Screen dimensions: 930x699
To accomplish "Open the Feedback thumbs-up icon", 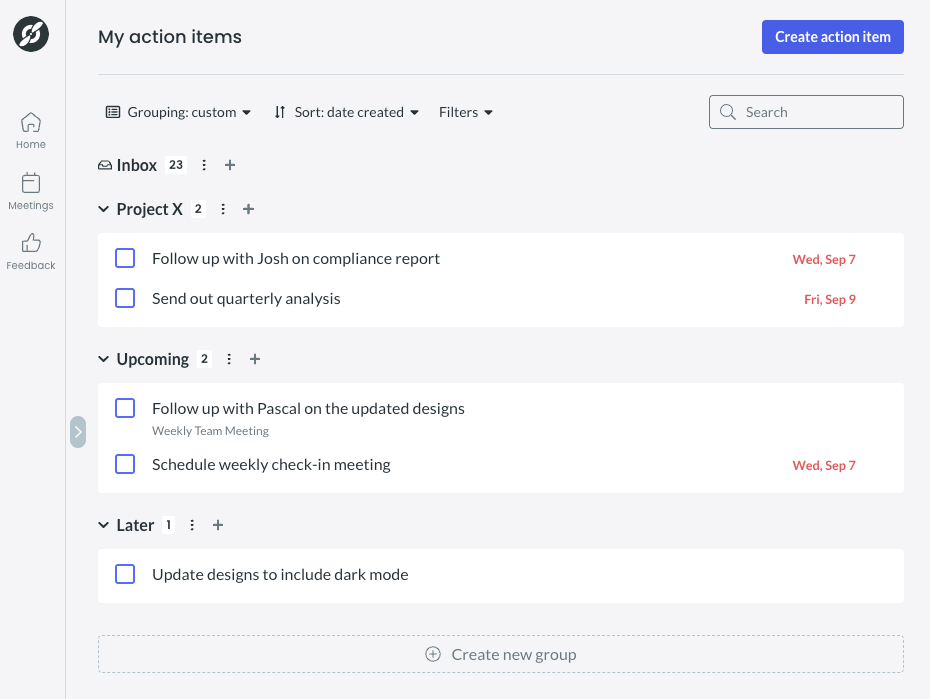I will point(31,242).
